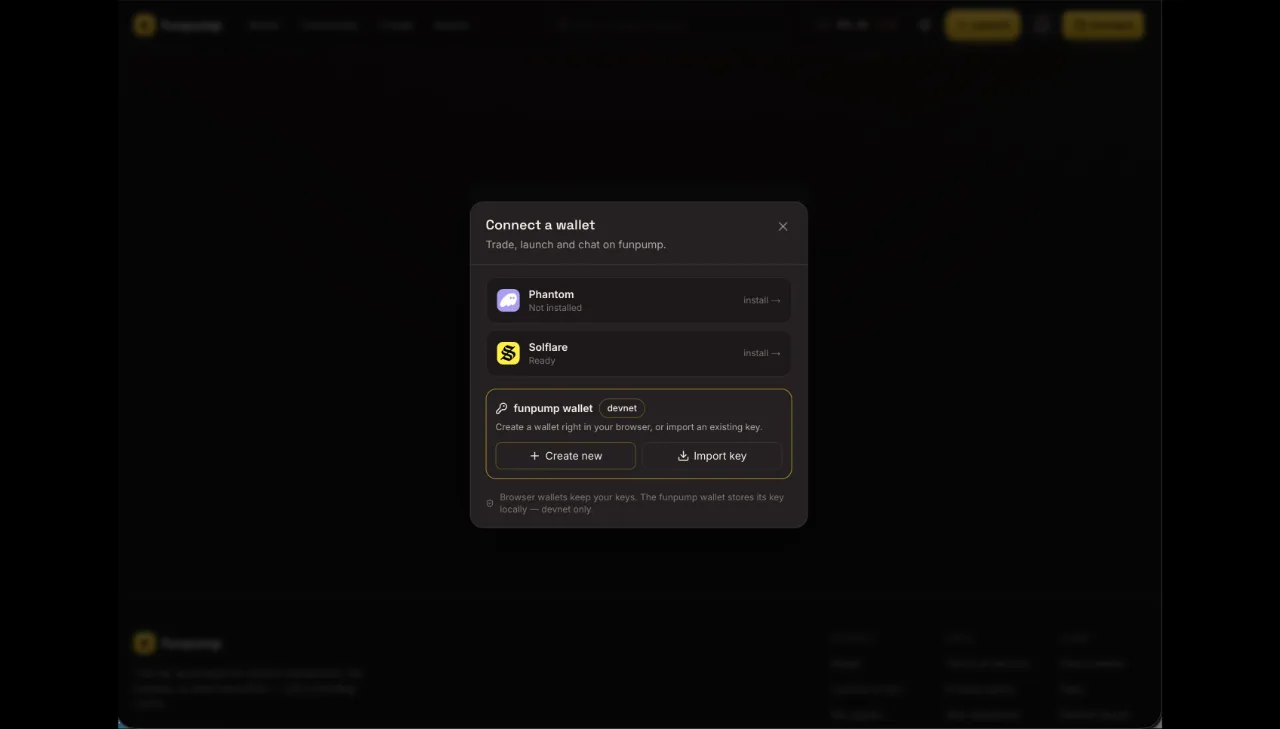The image size is (1280, 729).
Task: Select the Phantom wallet name
Action: (x=551, y=294)
